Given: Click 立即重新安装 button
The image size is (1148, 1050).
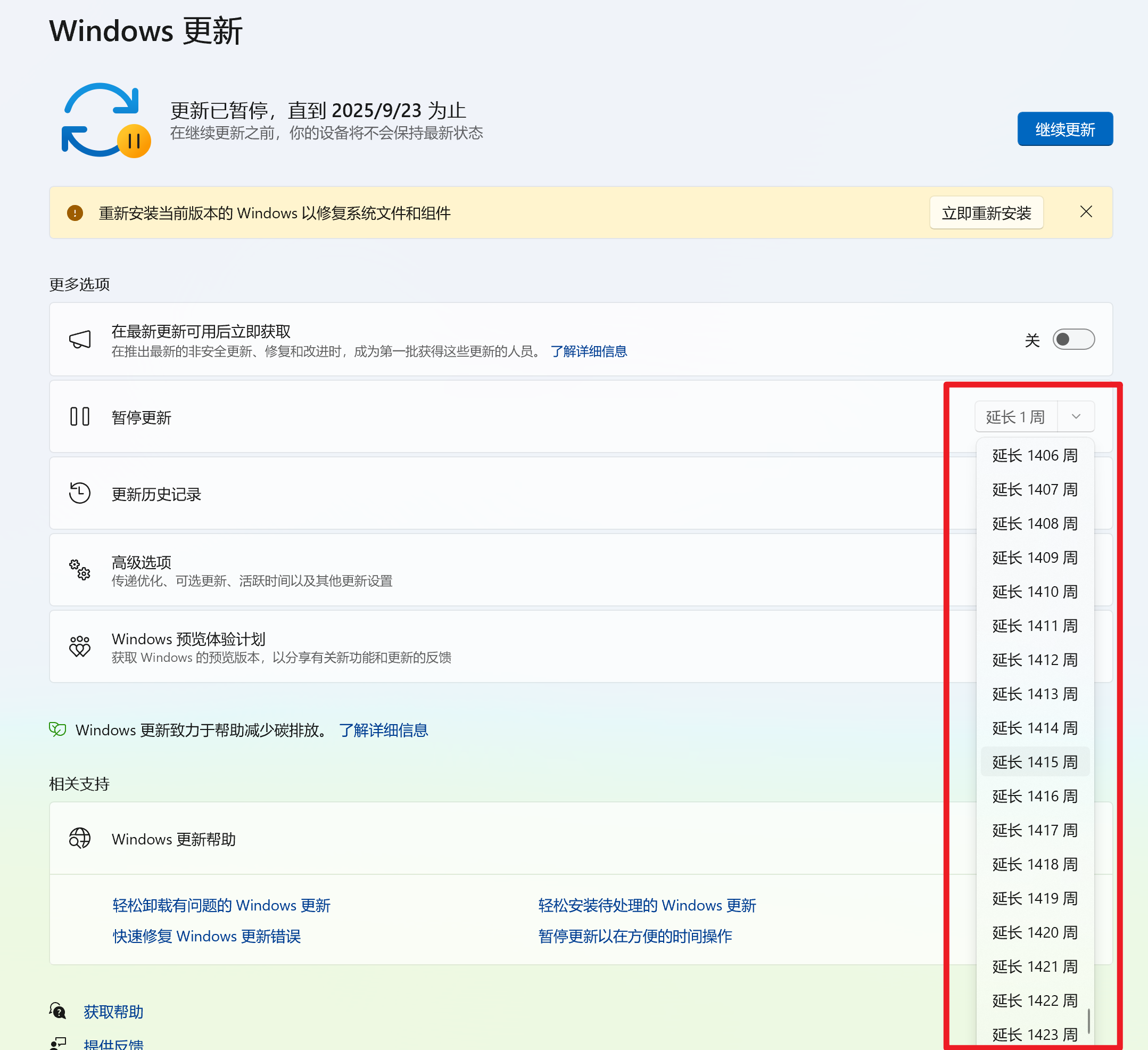Looking at the screenshot, I should [986, 213].
